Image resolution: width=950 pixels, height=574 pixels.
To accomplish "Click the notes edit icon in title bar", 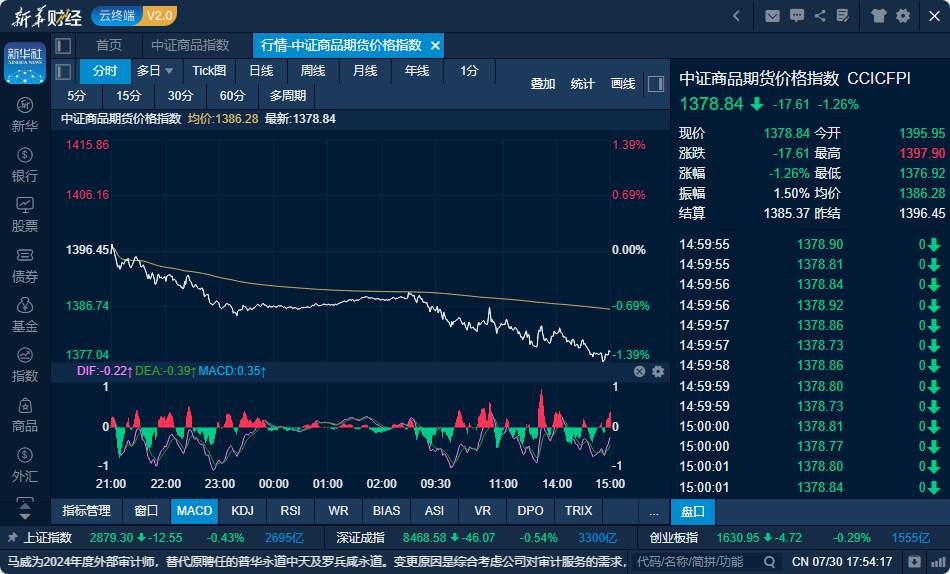I will [x=844, y=15].
